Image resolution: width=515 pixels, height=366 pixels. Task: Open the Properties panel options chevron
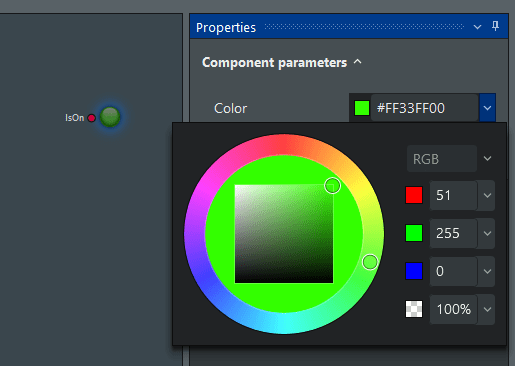[477, 27]
